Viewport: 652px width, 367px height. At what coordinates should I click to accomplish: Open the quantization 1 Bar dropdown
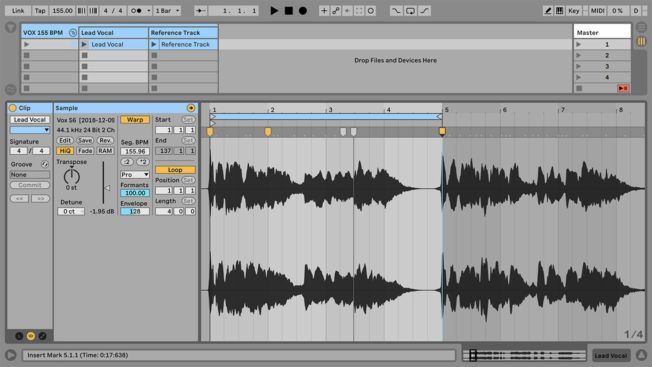[x=168, y=11]
